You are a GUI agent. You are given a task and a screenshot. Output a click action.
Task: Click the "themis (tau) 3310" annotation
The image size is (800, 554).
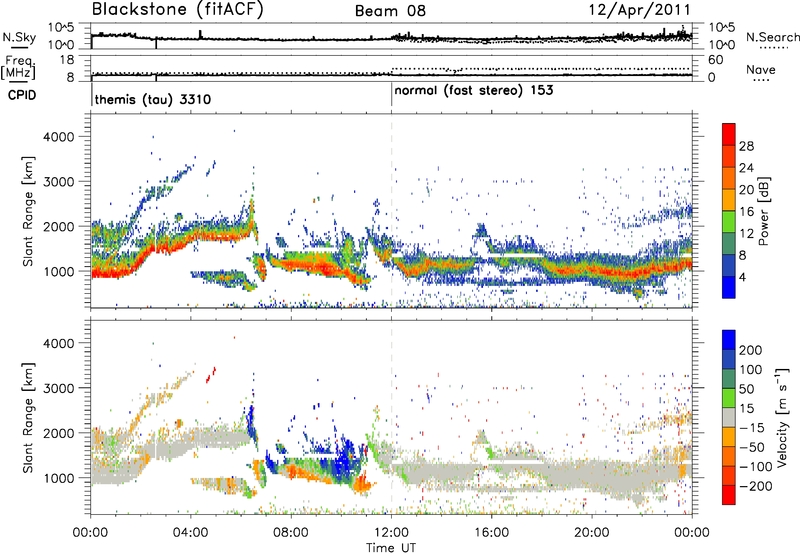point(153,99)
